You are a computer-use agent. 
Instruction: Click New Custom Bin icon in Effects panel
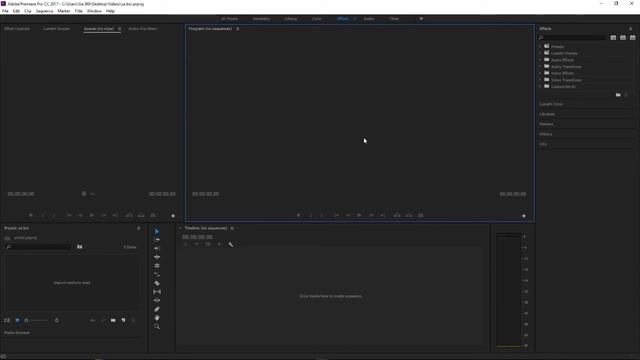618,95
